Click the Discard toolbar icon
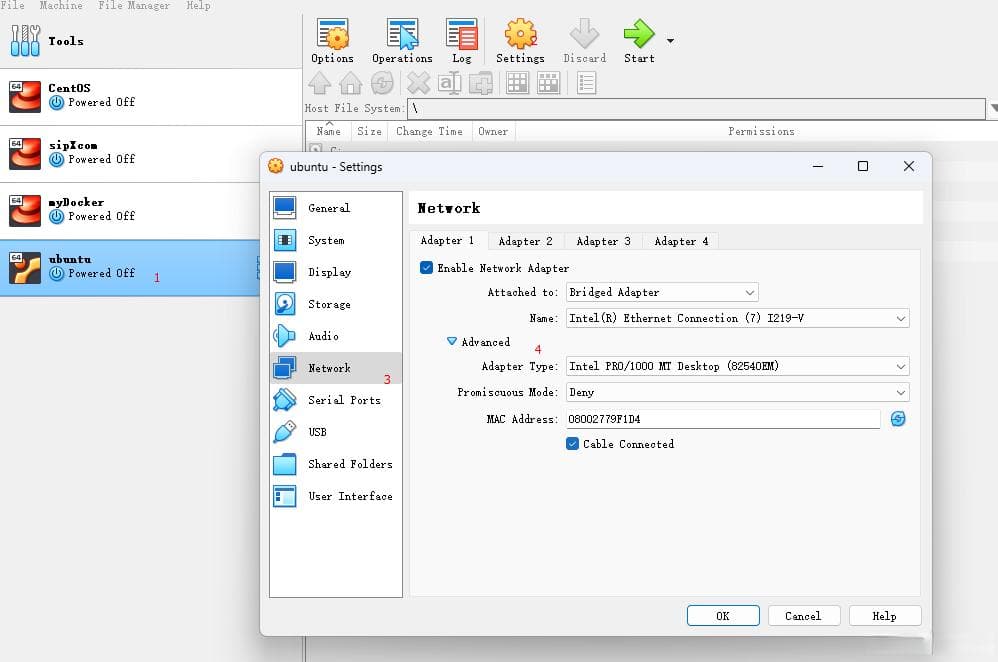Screen dimensions: 998x662 584,41
